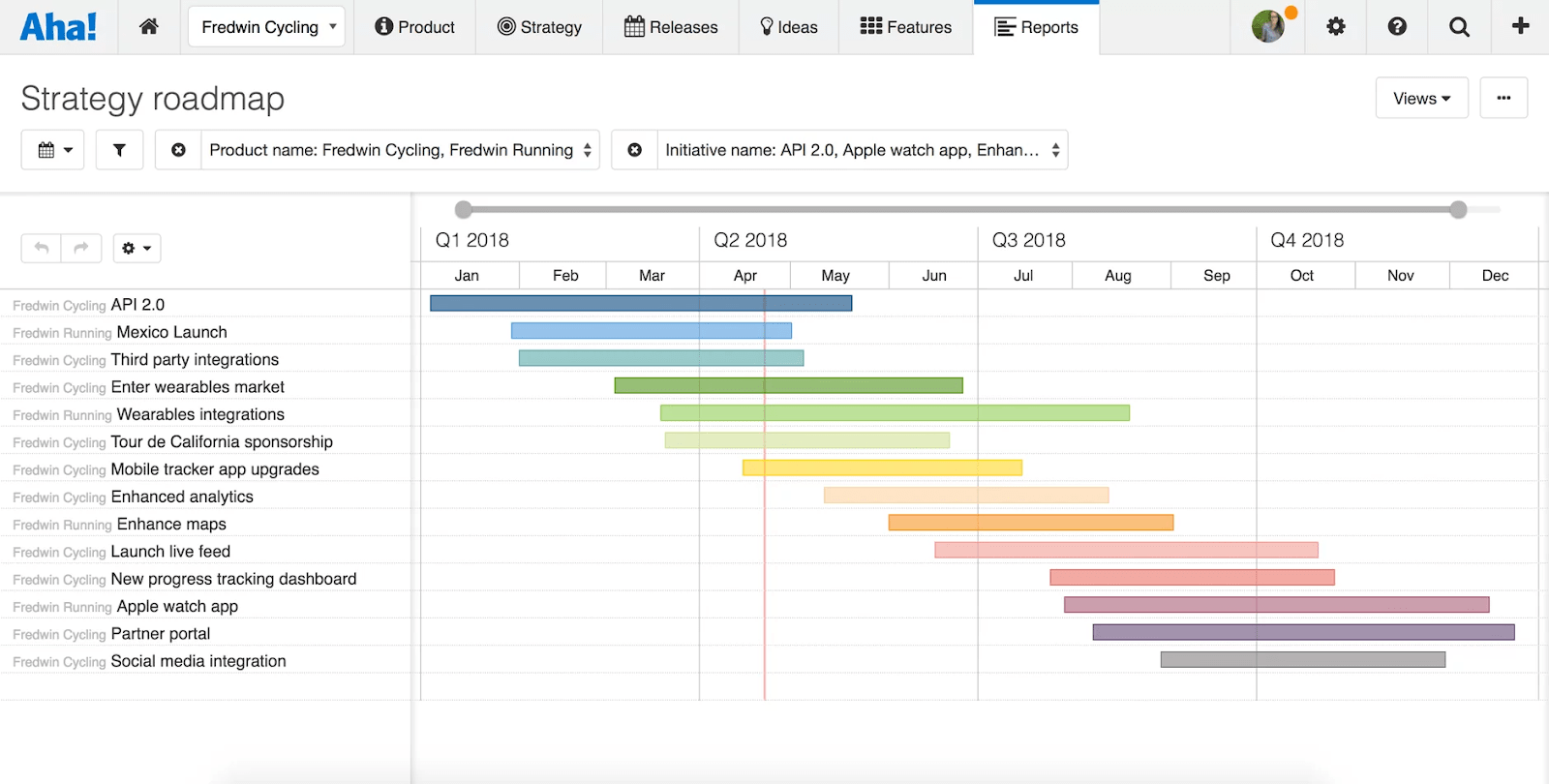This screenshot has height=784, width=1549.
Task: Click the Enter wearables market label
Action: tap(197, 387)
